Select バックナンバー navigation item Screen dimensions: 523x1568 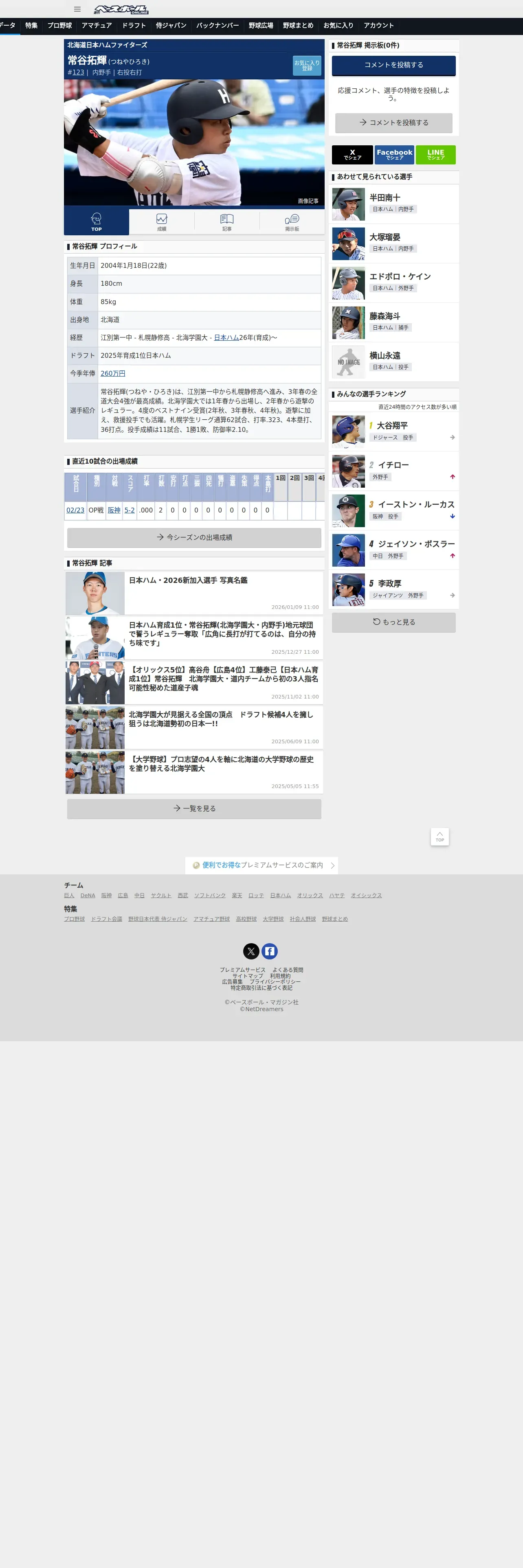point(218,26)
